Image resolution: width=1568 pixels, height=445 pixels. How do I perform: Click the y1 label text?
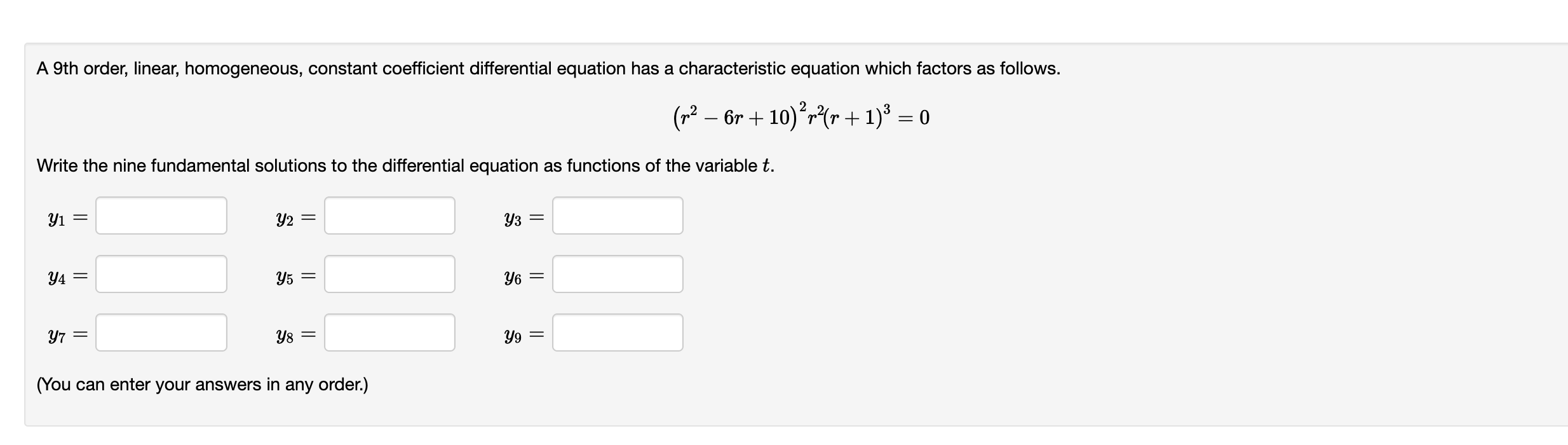57,219
